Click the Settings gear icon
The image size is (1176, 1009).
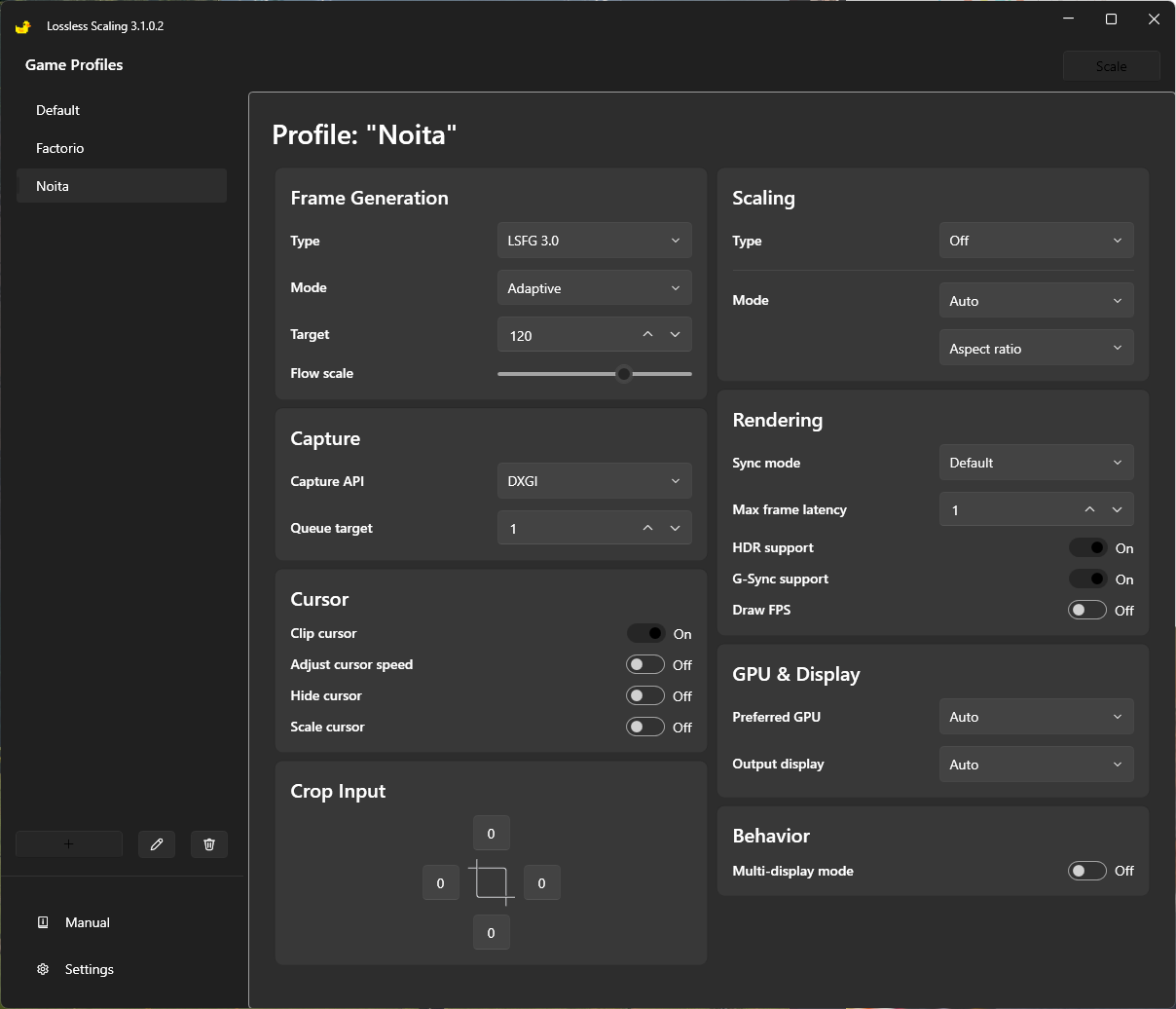43,969
